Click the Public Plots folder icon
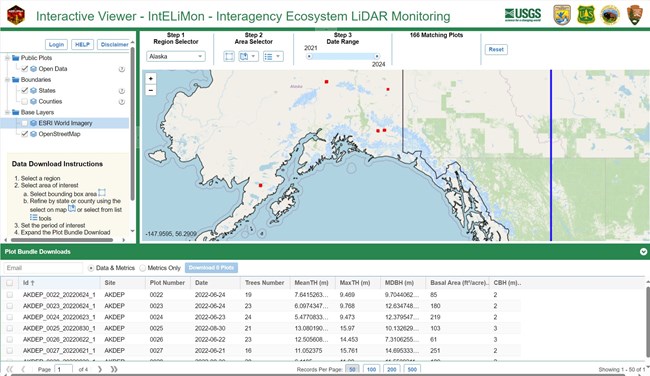This screenshot has width=650, height=376. tap(16, 58)
